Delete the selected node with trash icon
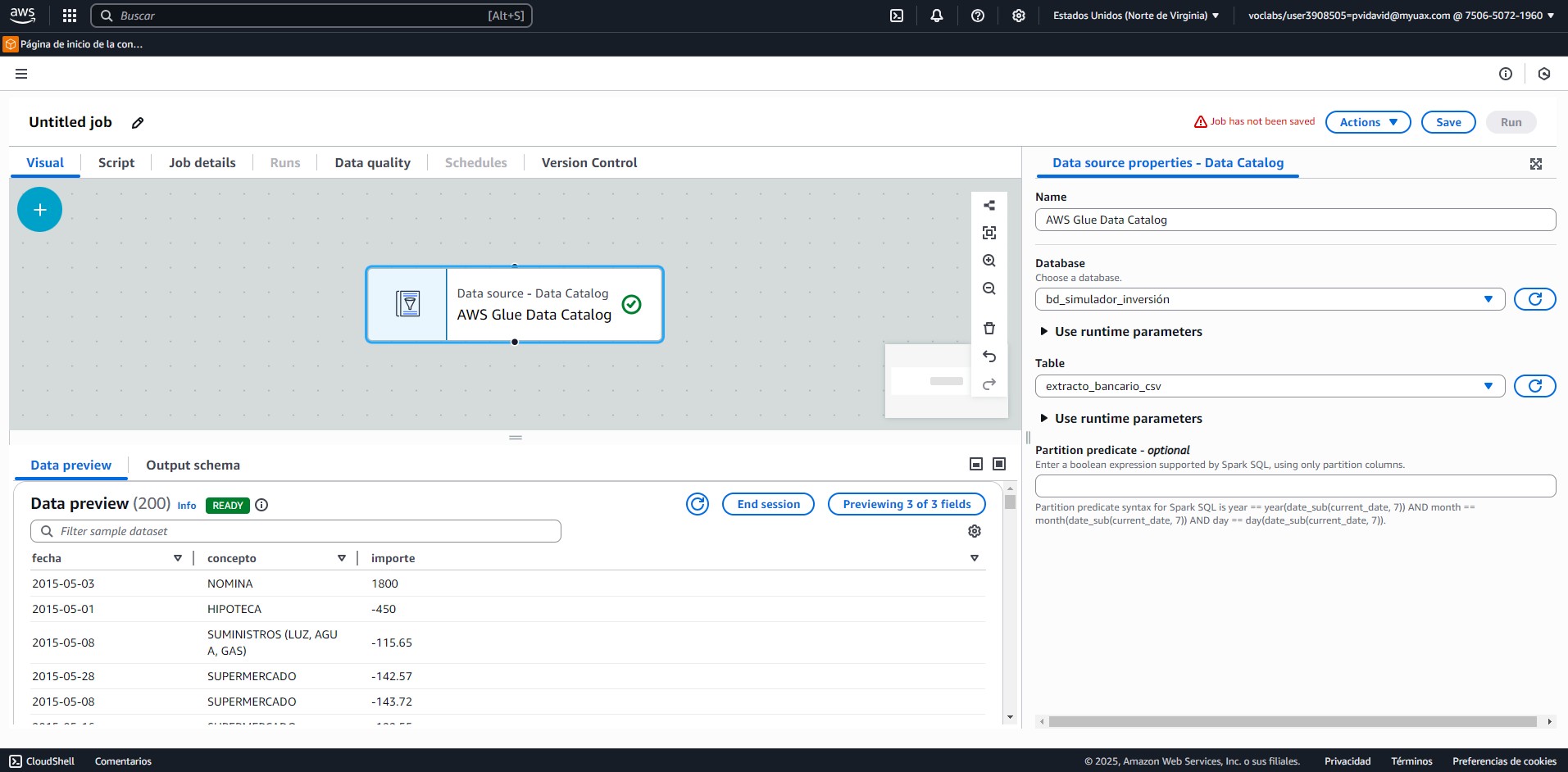1568x772 pixels. [x=989, y=328]
